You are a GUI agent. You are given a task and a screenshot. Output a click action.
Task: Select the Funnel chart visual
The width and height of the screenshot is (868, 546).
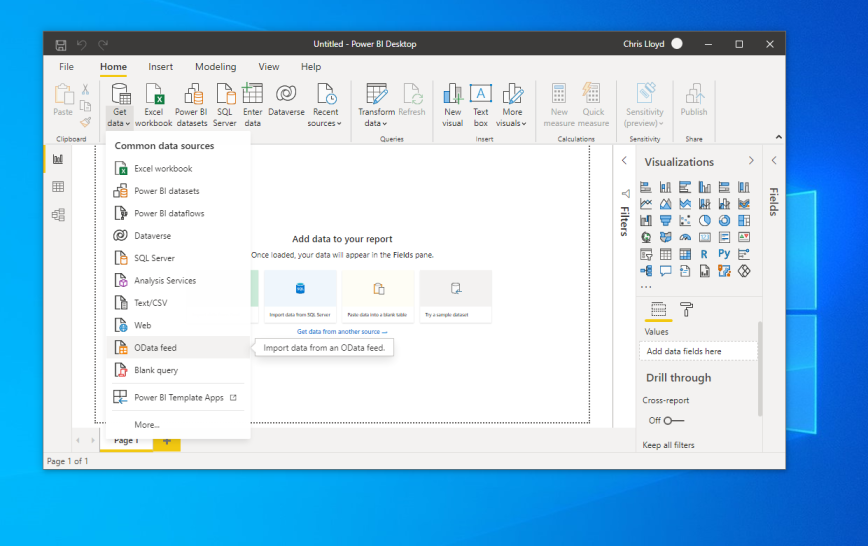click(x=665, y=220)
